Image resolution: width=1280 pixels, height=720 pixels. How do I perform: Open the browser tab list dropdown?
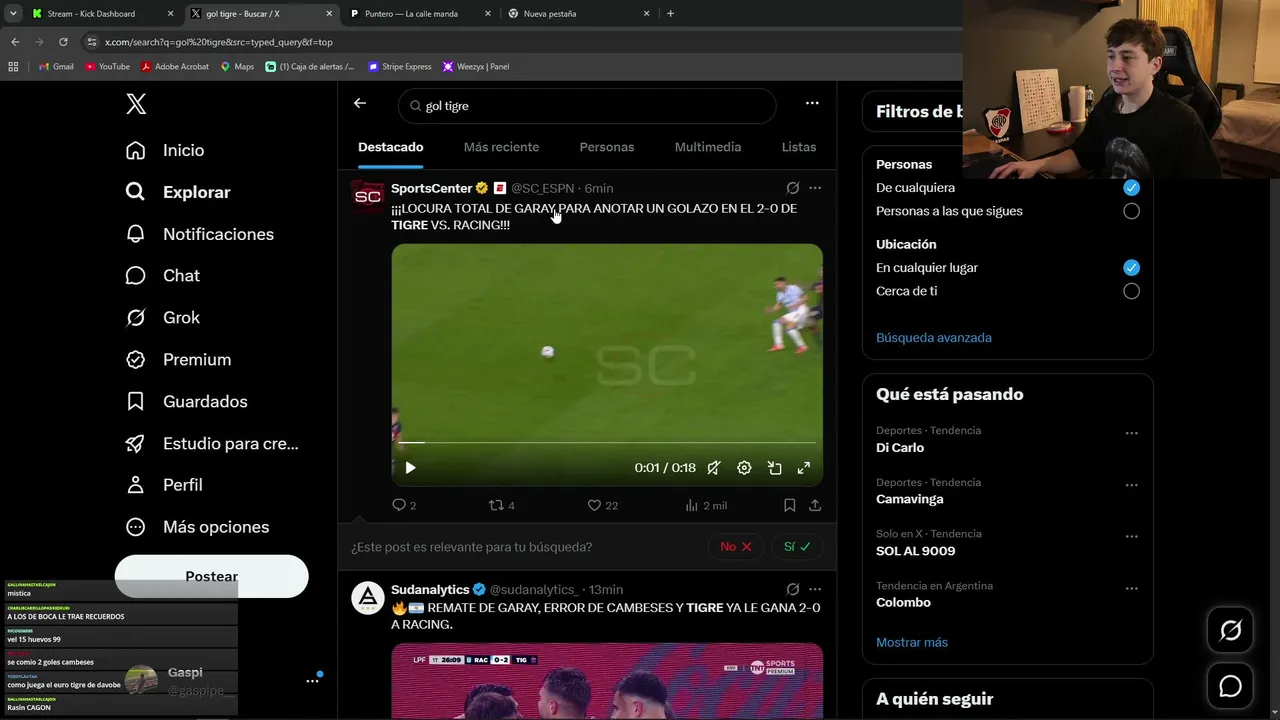point(13,14)
